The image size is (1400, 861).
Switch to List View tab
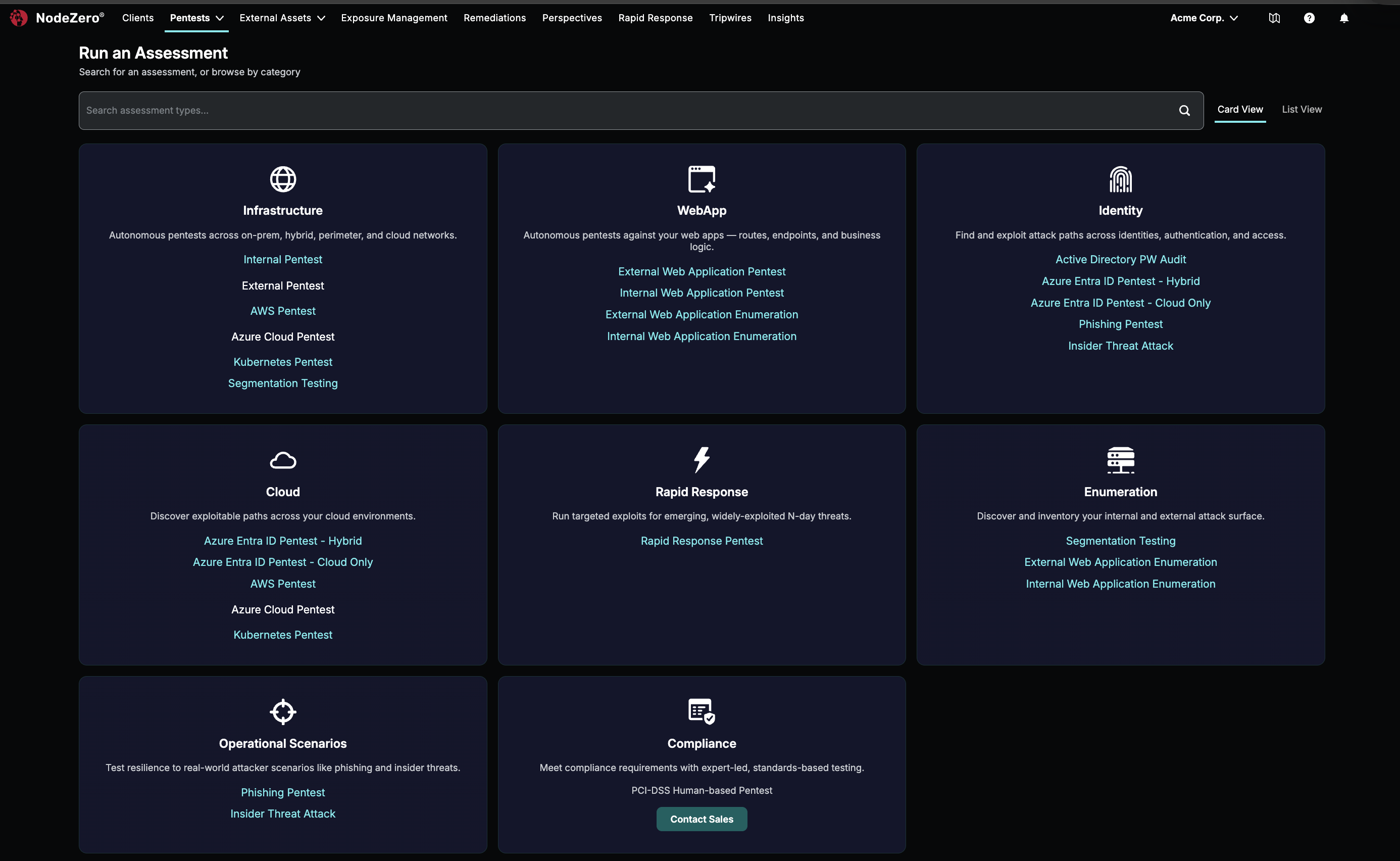tap(1302, 109)
